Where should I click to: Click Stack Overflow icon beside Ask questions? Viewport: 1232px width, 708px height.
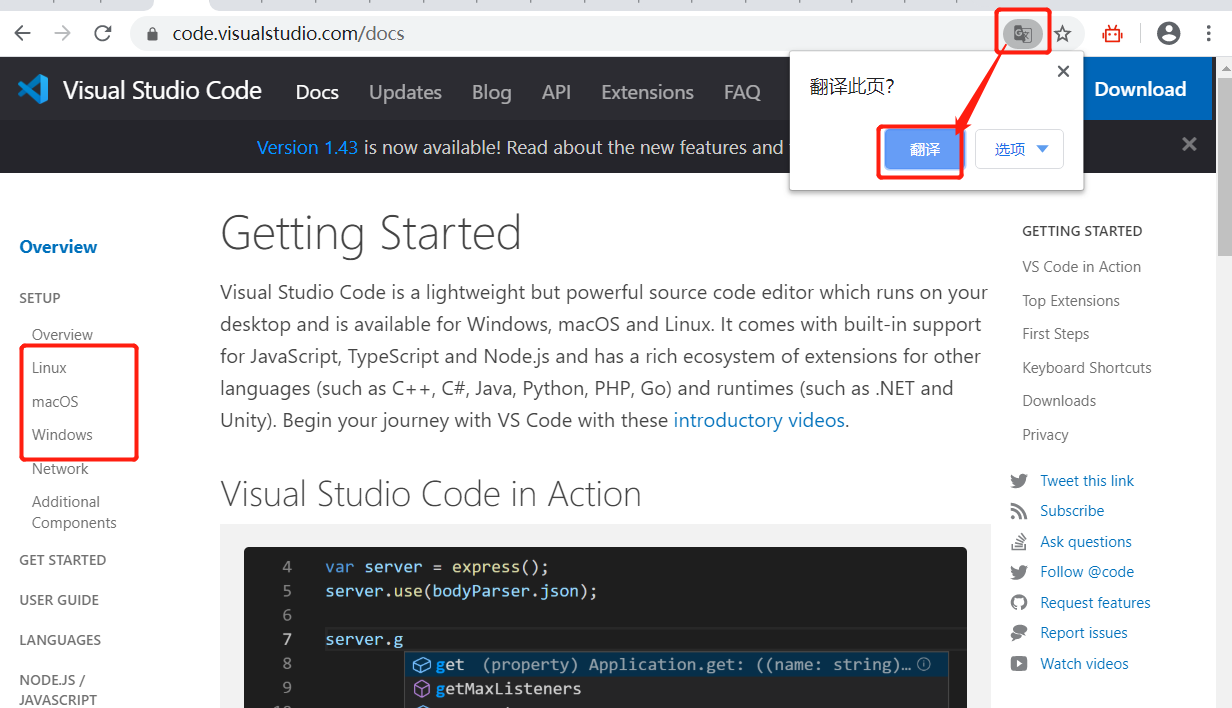(x=1019, y=542)
